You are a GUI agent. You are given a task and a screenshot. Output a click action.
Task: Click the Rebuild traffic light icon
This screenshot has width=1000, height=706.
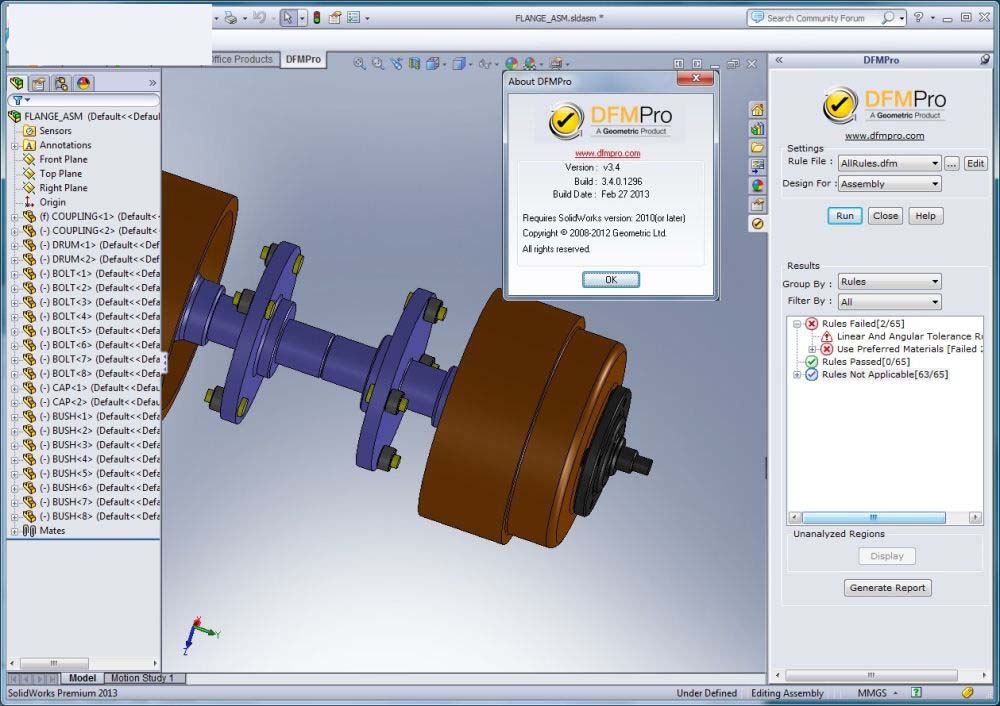315,17
